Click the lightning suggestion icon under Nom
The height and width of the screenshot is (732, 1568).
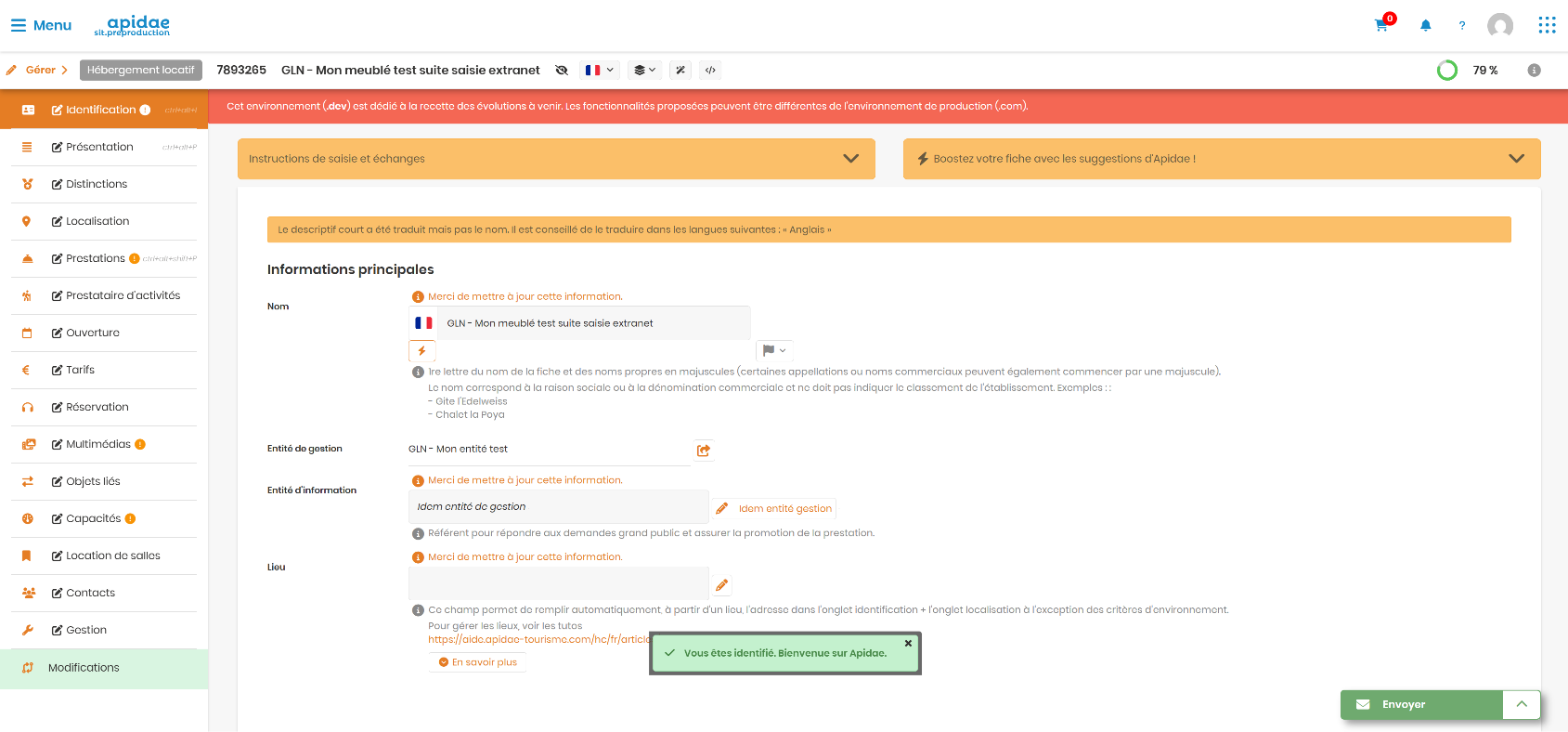pos(421,351)
